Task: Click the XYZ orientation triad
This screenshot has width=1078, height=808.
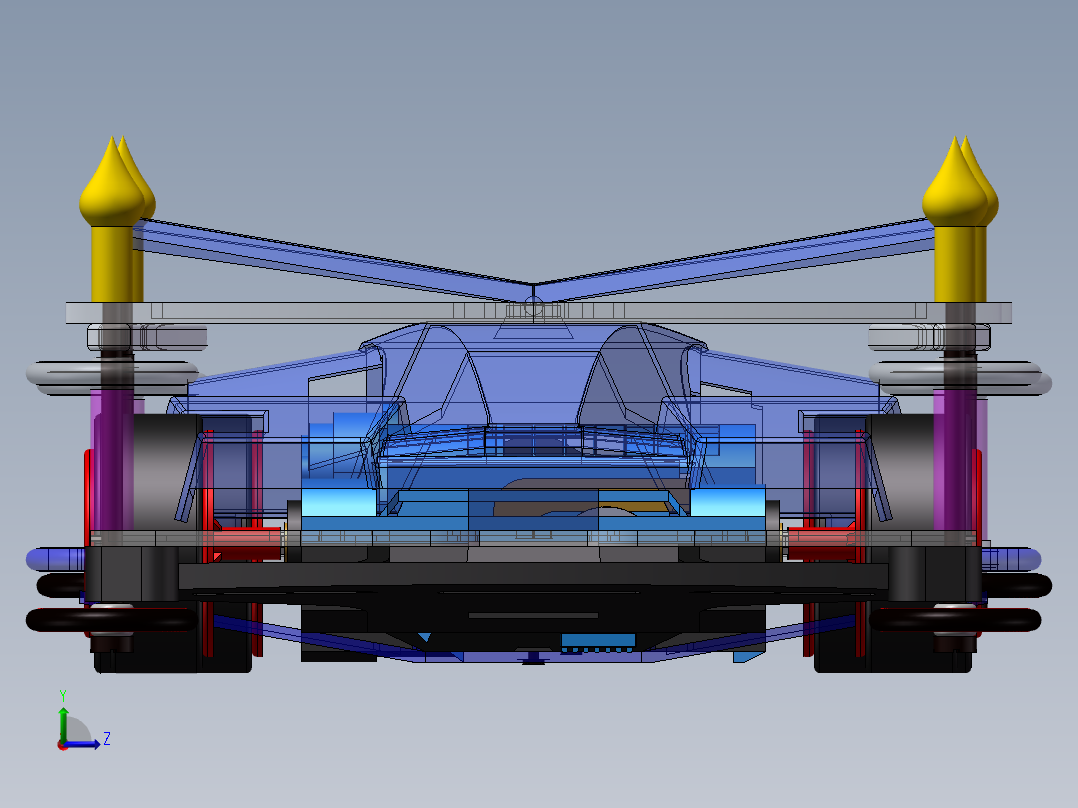Action: tap(83, 721)
